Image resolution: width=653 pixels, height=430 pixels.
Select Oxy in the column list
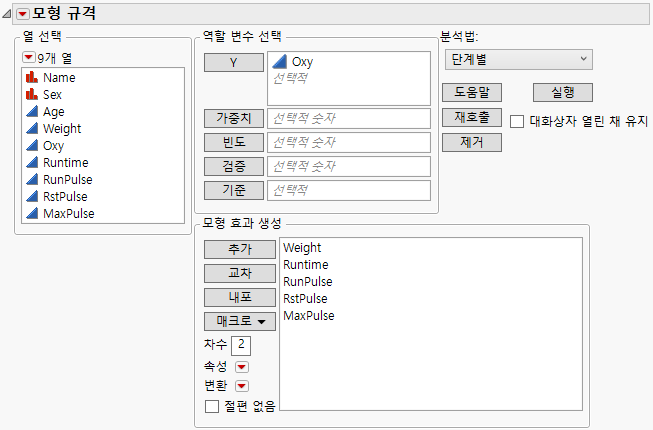pyautogui.click(x=53, y=146)
